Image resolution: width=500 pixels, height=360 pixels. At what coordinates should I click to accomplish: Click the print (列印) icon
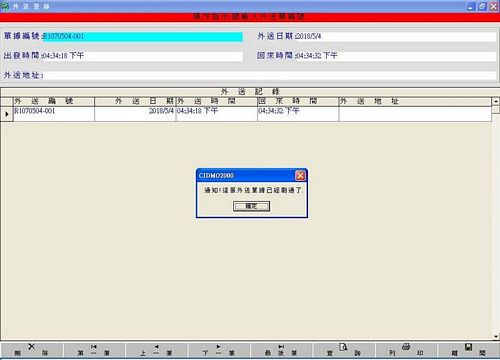(x=406, y=347)
